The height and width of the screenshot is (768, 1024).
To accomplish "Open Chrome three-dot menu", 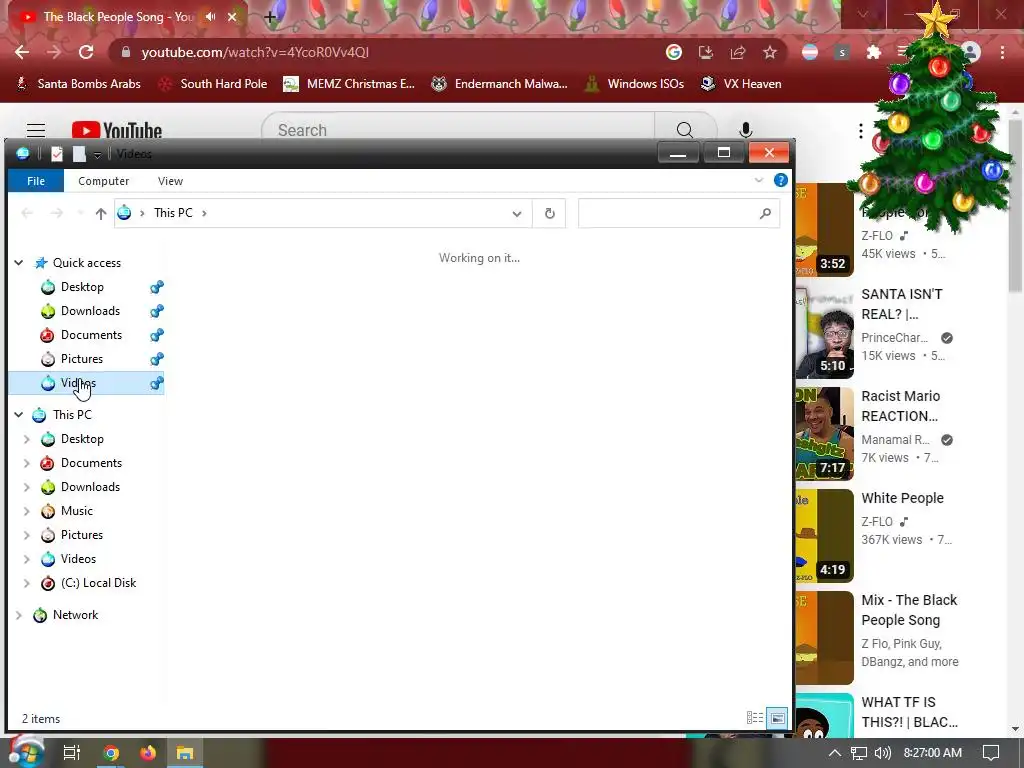I will (1002, 52).
